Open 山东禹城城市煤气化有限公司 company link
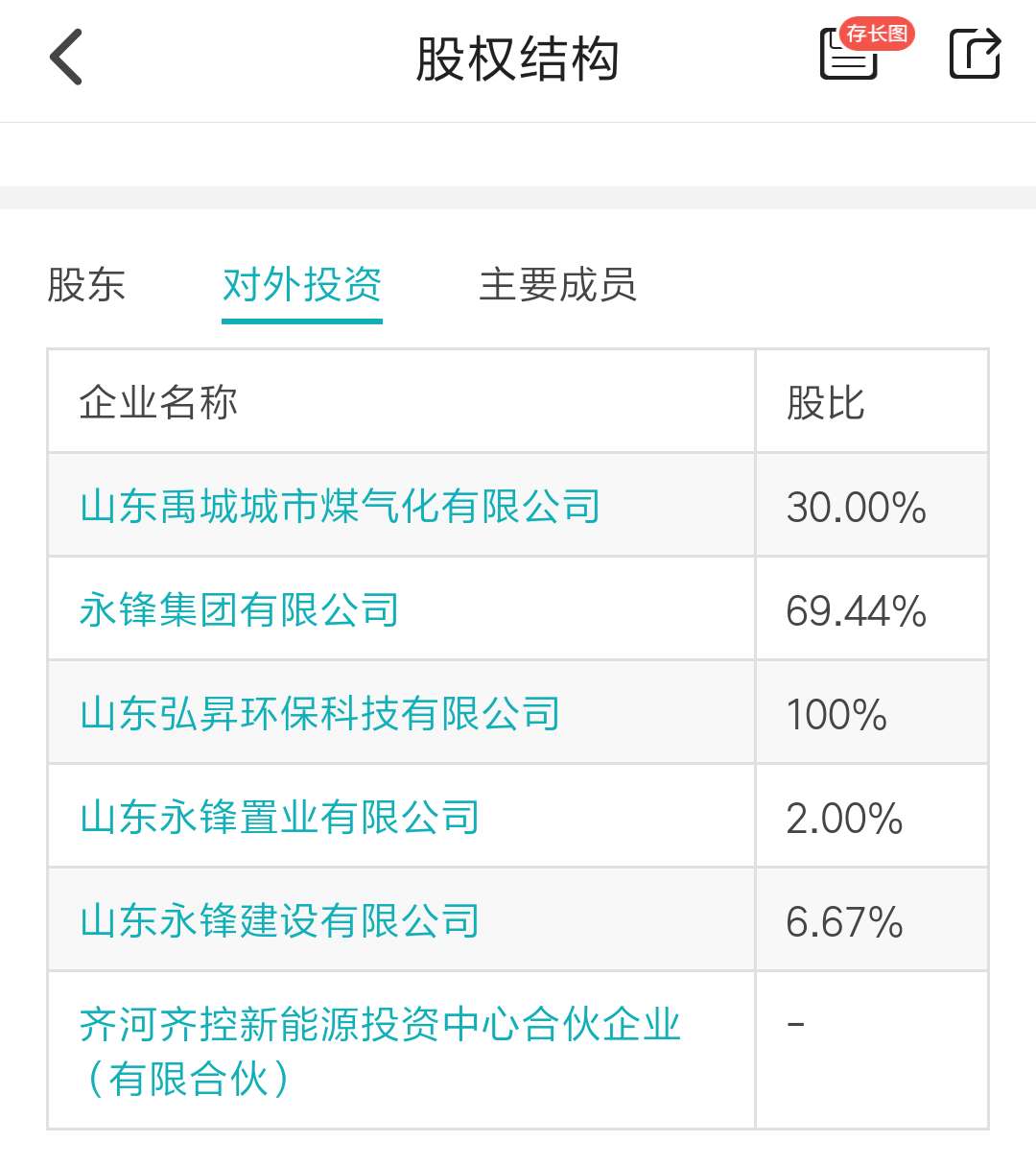1036x1166 pixels. [338, 506]
